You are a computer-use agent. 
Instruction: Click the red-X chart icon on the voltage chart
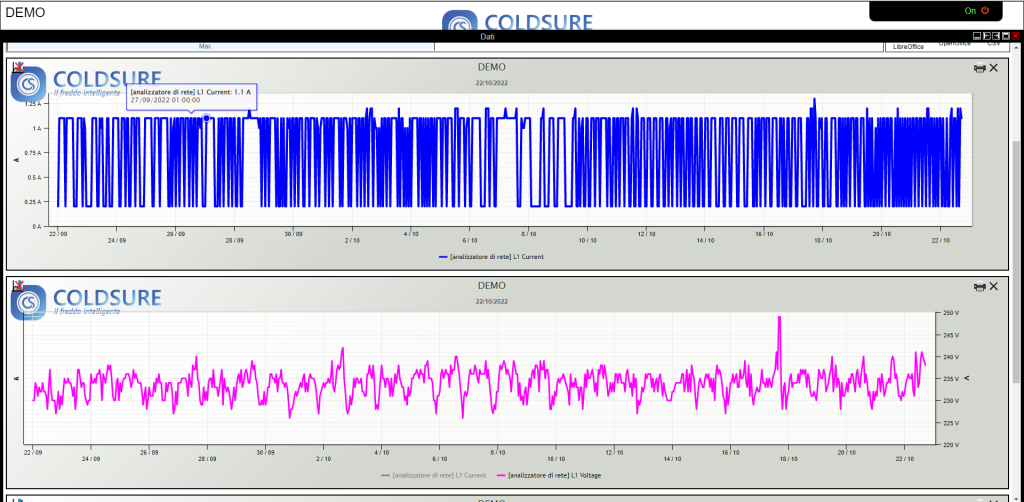pyautogui.click(x=18, y=285)
